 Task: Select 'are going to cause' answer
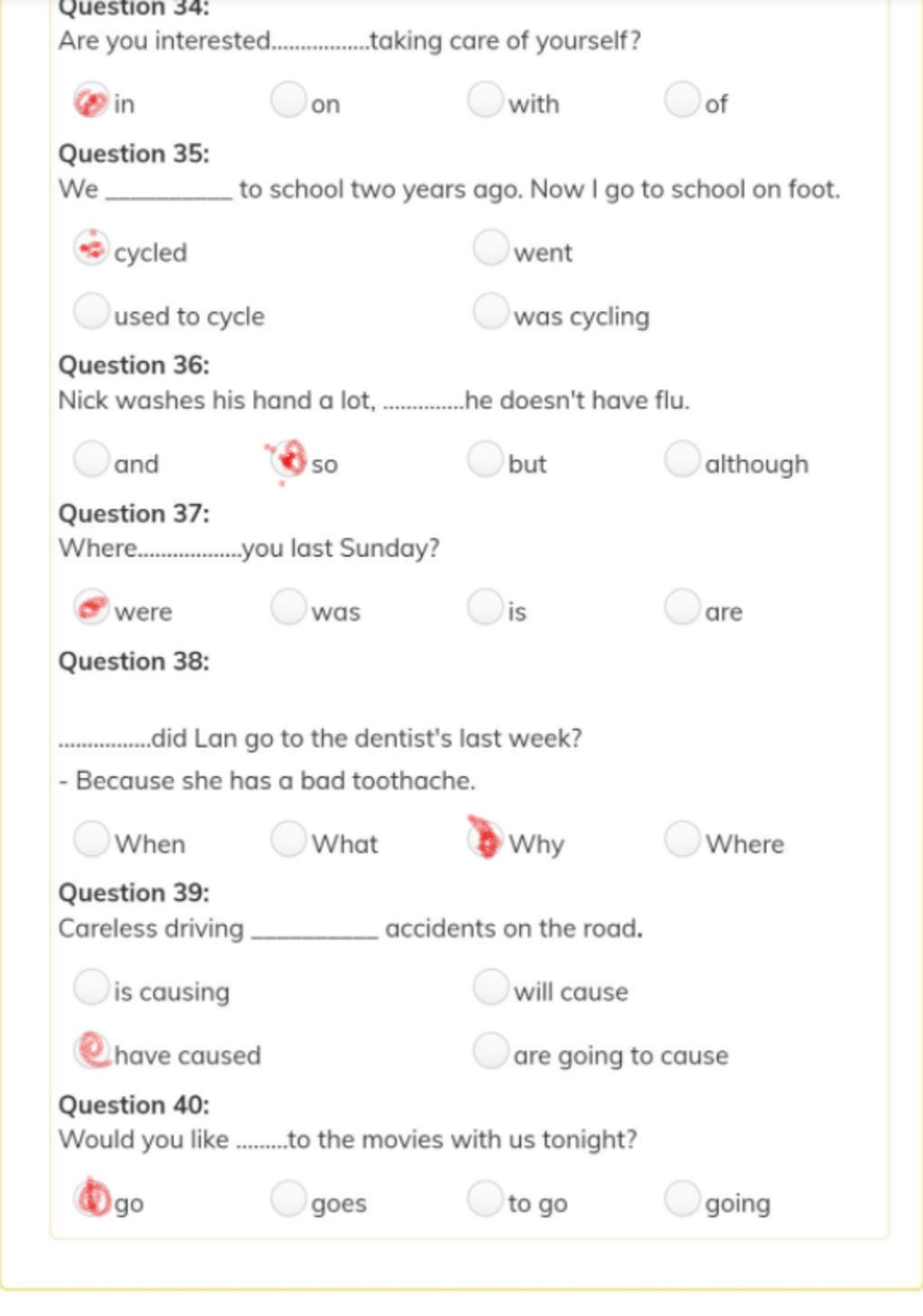coord(491,1050)
